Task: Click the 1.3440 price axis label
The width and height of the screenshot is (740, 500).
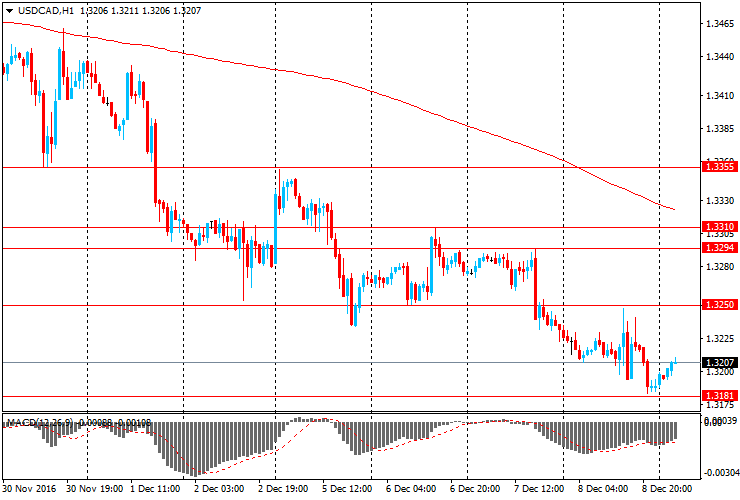Action: pos(720,57)
